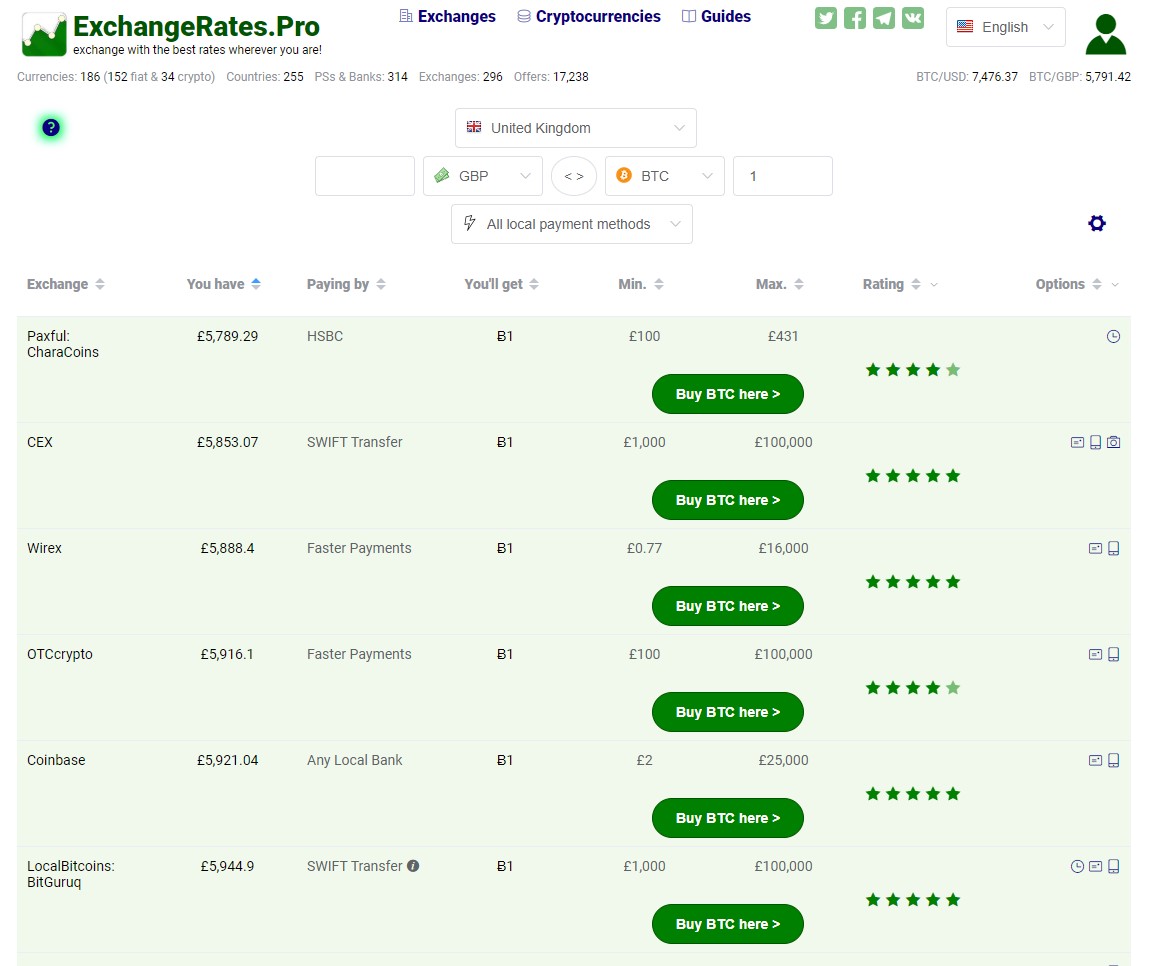1150x966 pixels.
Task: Swap currencies using the arrows between GBP and BTC
Action: point(574,175)
